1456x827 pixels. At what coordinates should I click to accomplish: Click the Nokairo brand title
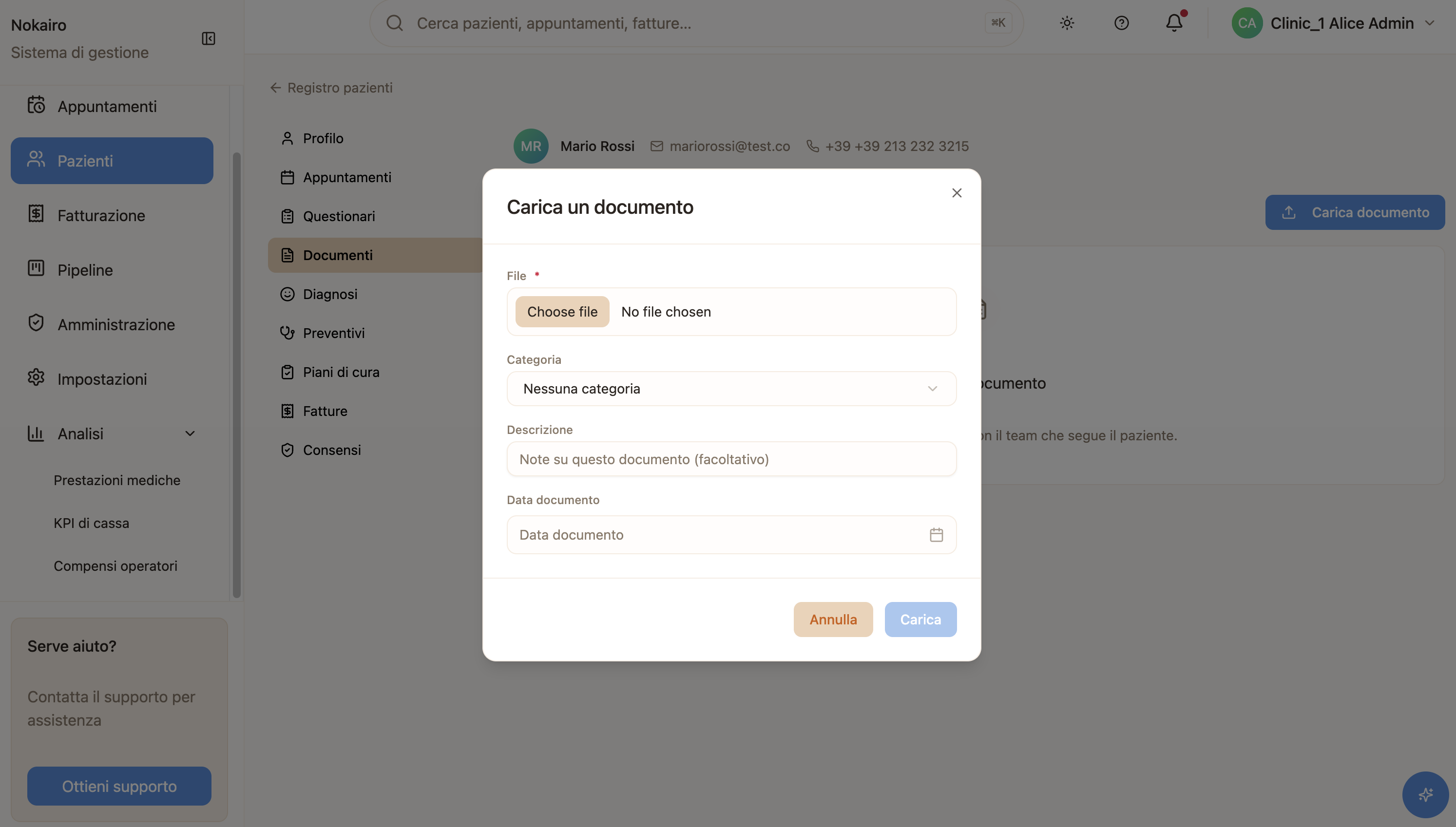pos(38,25)
